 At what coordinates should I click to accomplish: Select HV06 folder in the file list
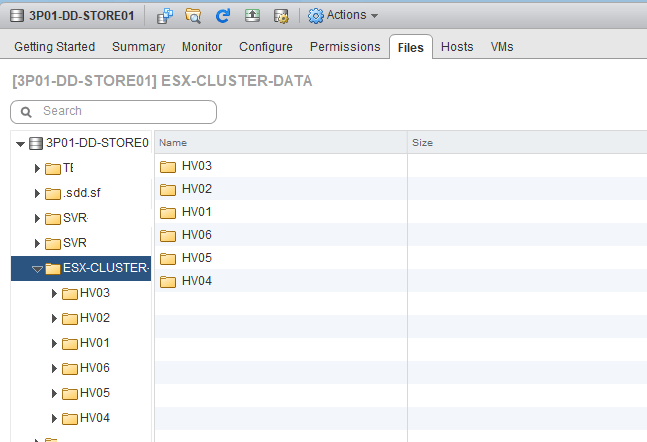[196, 235]
